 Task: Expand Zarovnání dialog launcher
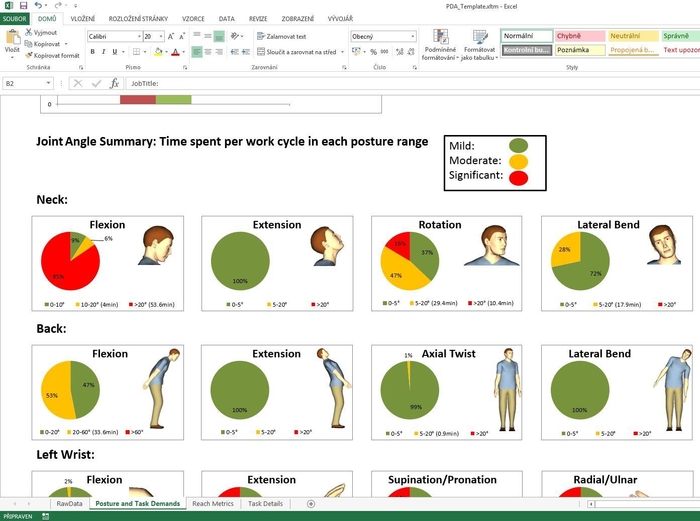coord(344,67)
